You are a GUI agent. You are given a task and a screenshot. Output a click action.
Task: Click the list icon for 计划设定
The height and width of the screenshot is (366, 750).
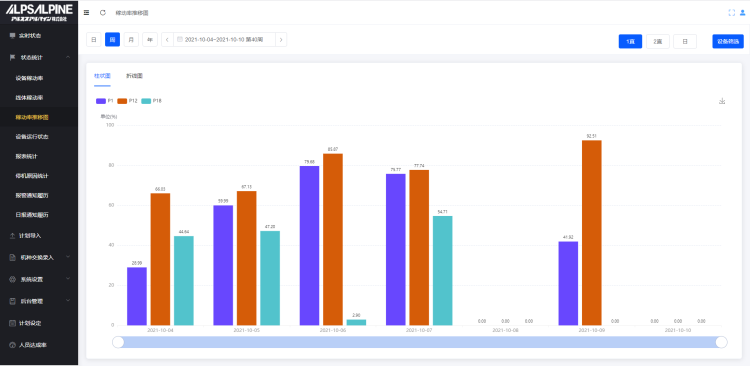pyautogui.click(x=12, y=323)
